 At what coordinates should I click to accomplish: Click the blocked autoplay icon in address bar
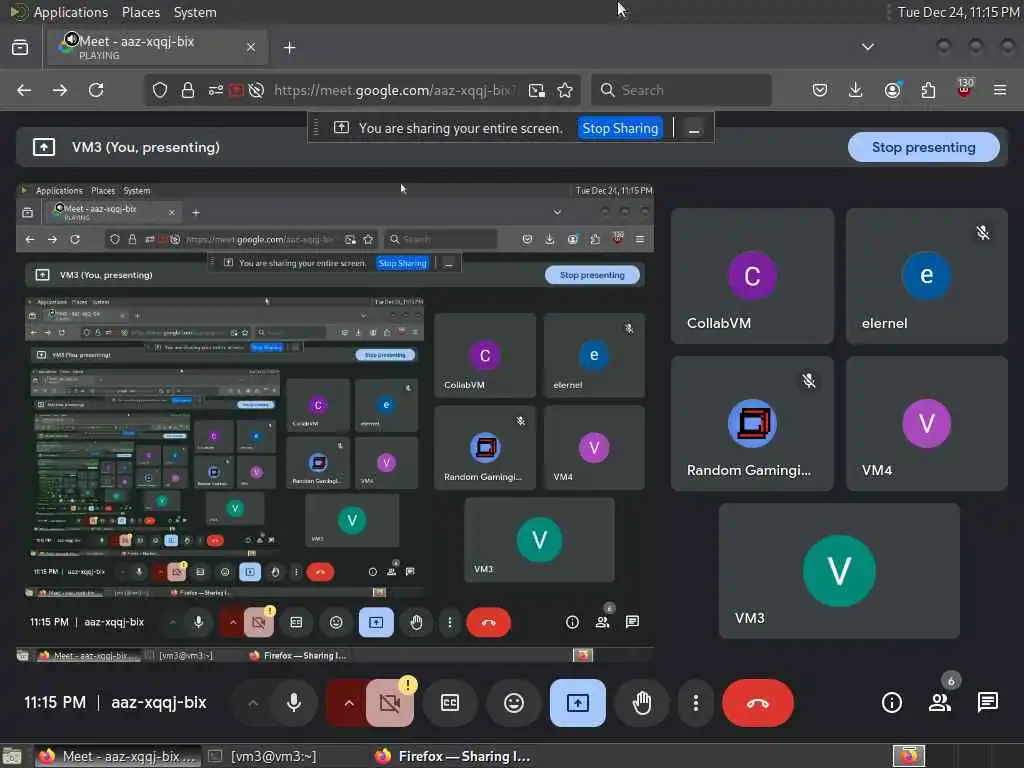[x=256, y=90]
